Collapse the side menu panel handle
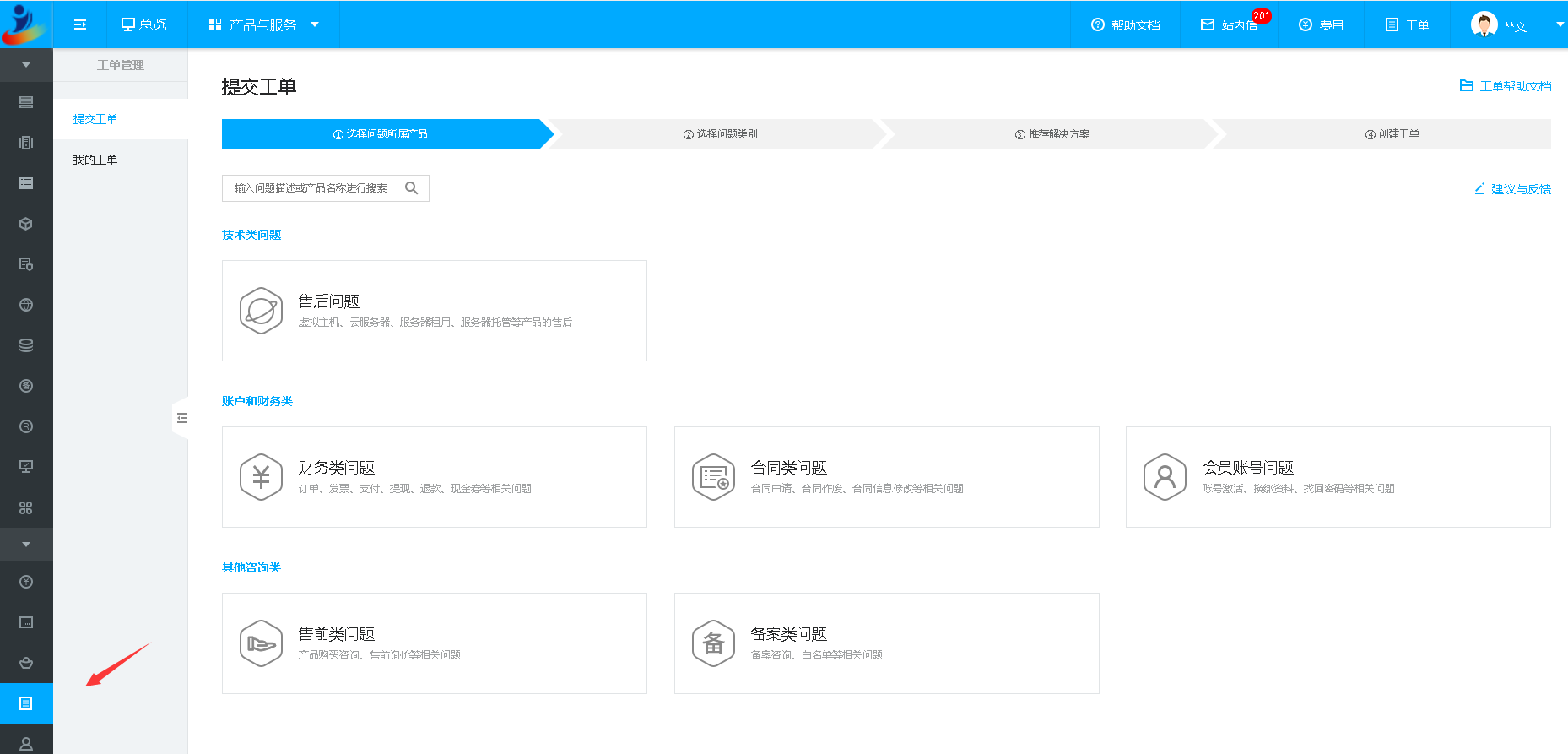 [181, 418]
